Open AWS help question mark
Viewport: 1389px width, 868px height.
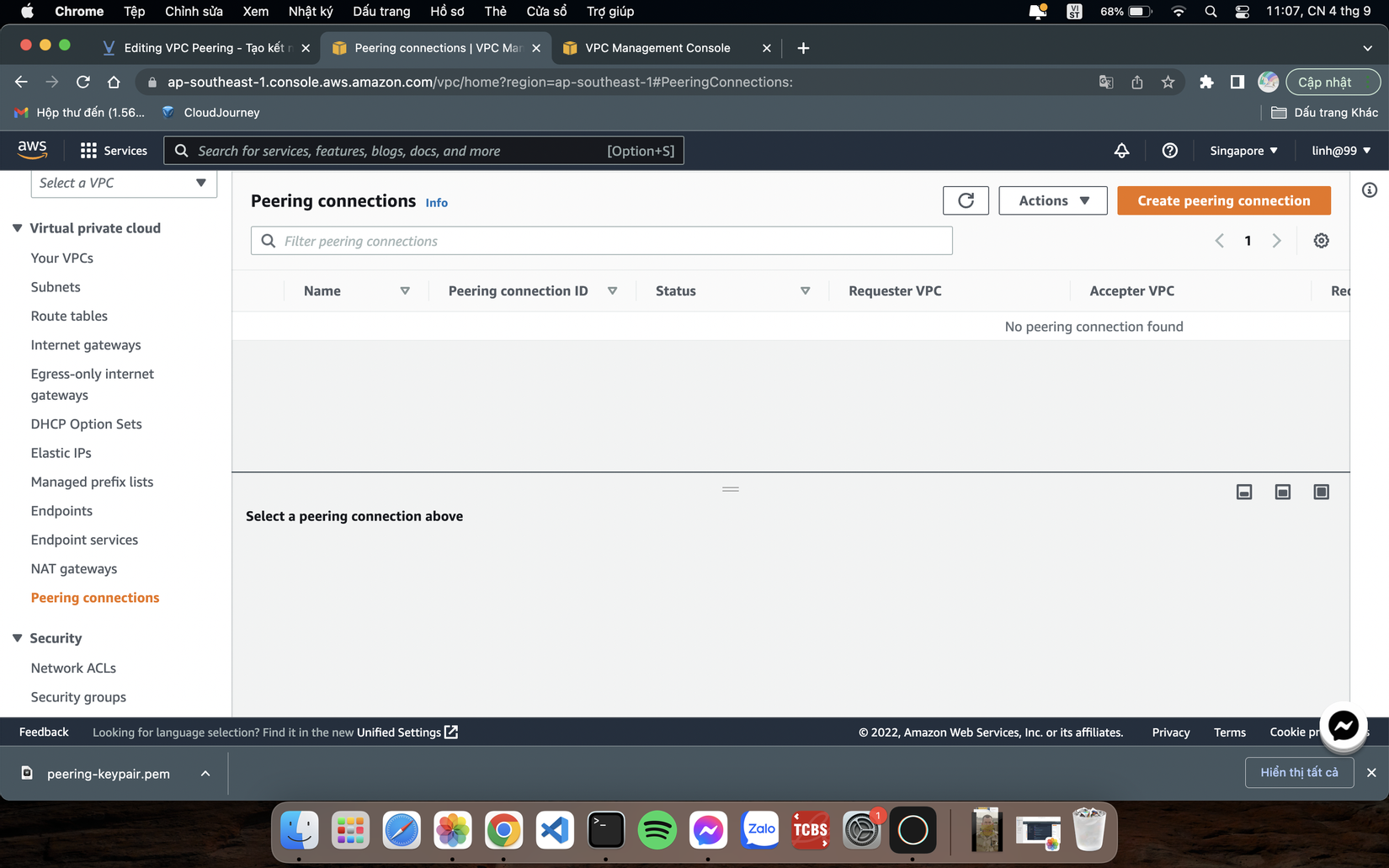[1169, 151]
